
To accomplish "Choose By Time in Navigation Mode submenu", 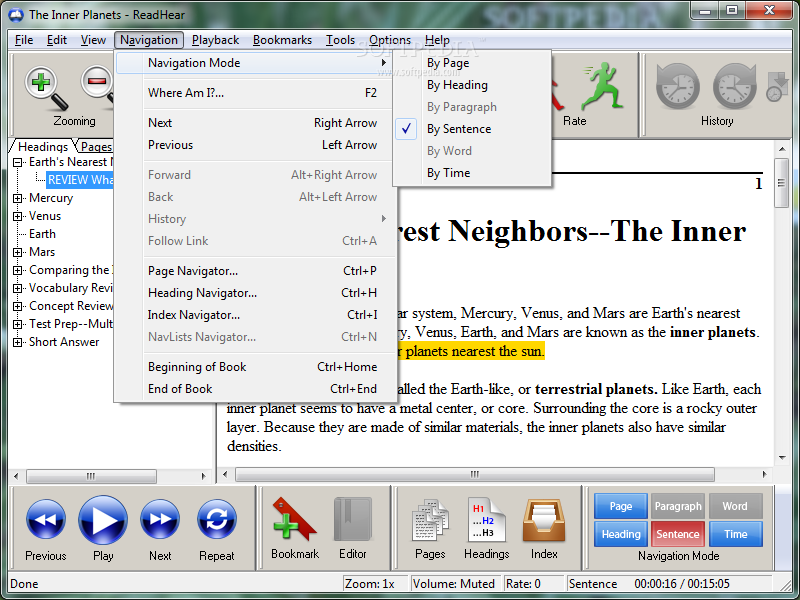I will 472,173.
